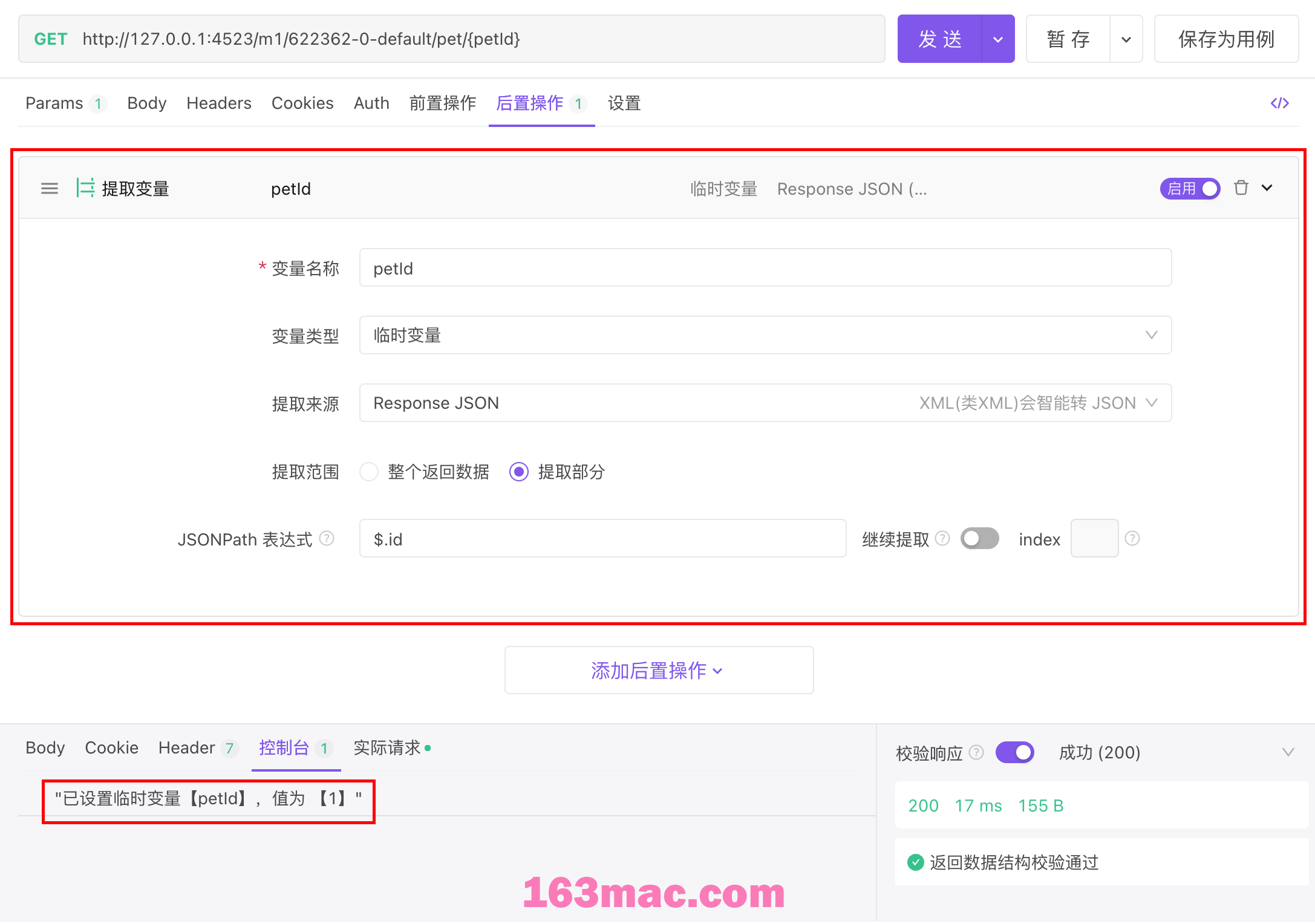Click the 暂存 button
Screen dimensions: 1315x924
[1068, 39]
